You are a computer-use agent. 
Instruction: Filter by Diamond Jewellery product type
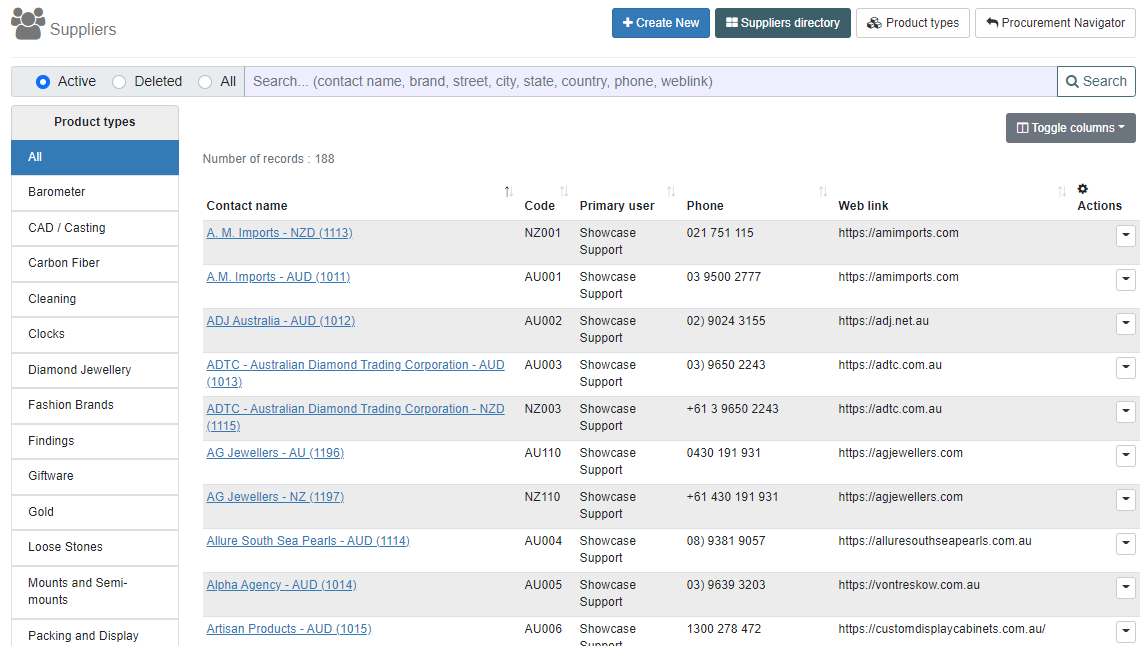pyautogui.click(x=95, y=370)
